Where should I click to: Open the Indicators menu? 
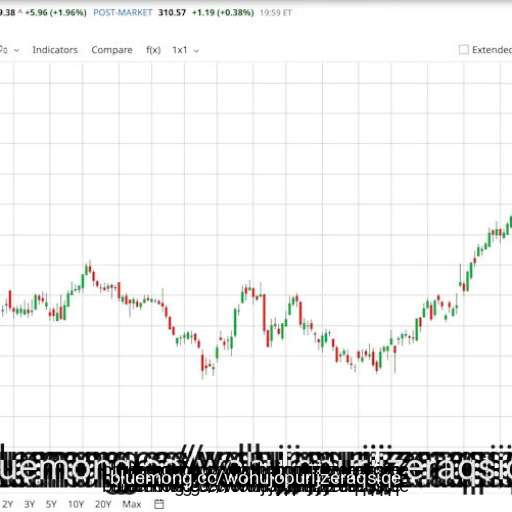pos(55,50)
